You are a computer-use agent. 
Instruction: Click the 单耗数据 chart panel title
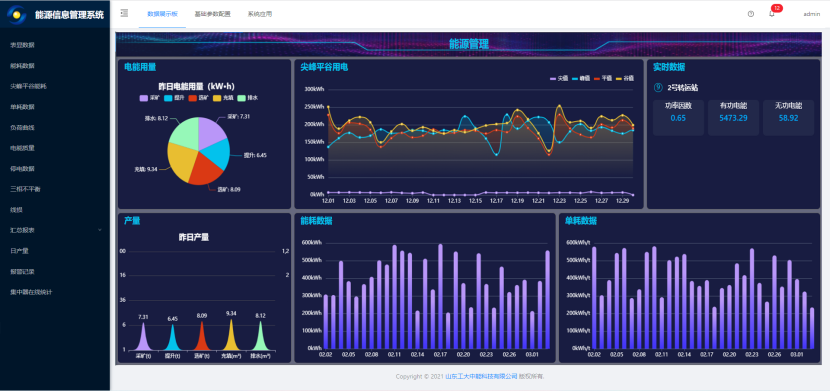[581, 221]
